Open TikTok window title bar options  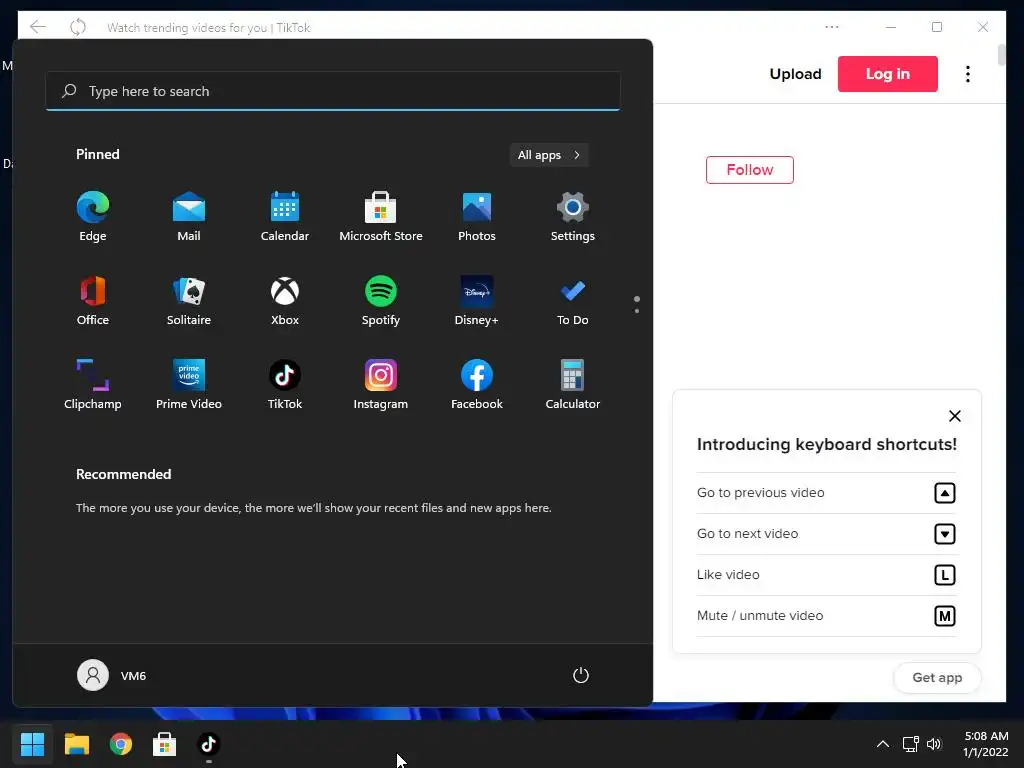tap(831, 27)
